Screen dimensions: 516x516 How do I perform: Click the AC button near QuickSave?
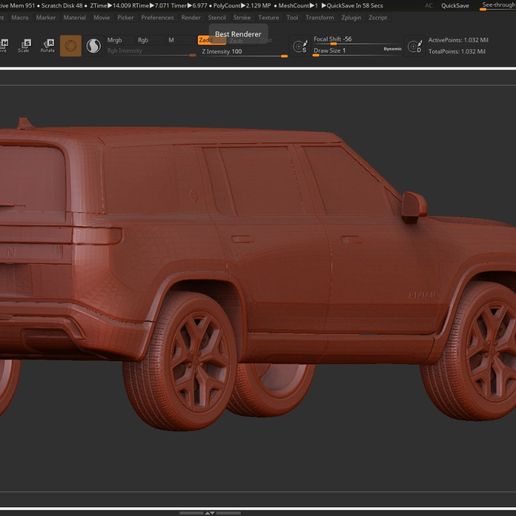(x=428, y=6)
